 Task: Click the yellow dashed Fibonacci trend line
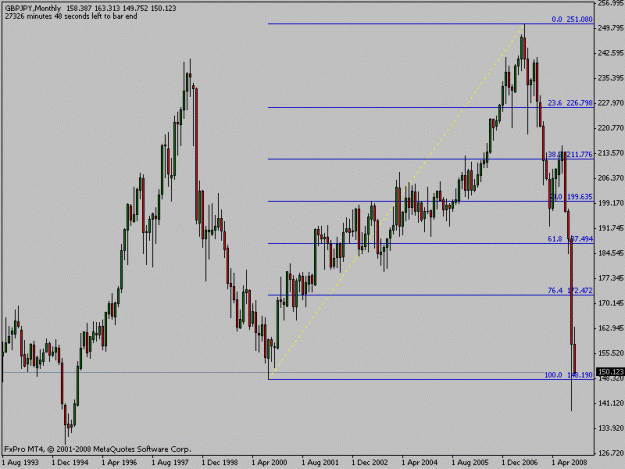pos(397,201)
